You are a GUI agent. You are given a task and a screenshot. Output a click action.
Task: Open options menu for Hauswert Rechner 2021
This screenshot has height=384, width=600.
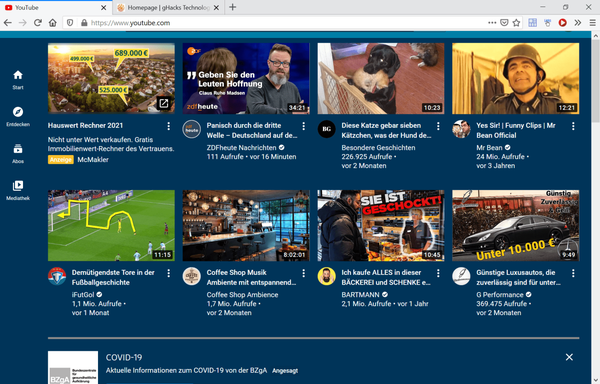pos(168,126)
